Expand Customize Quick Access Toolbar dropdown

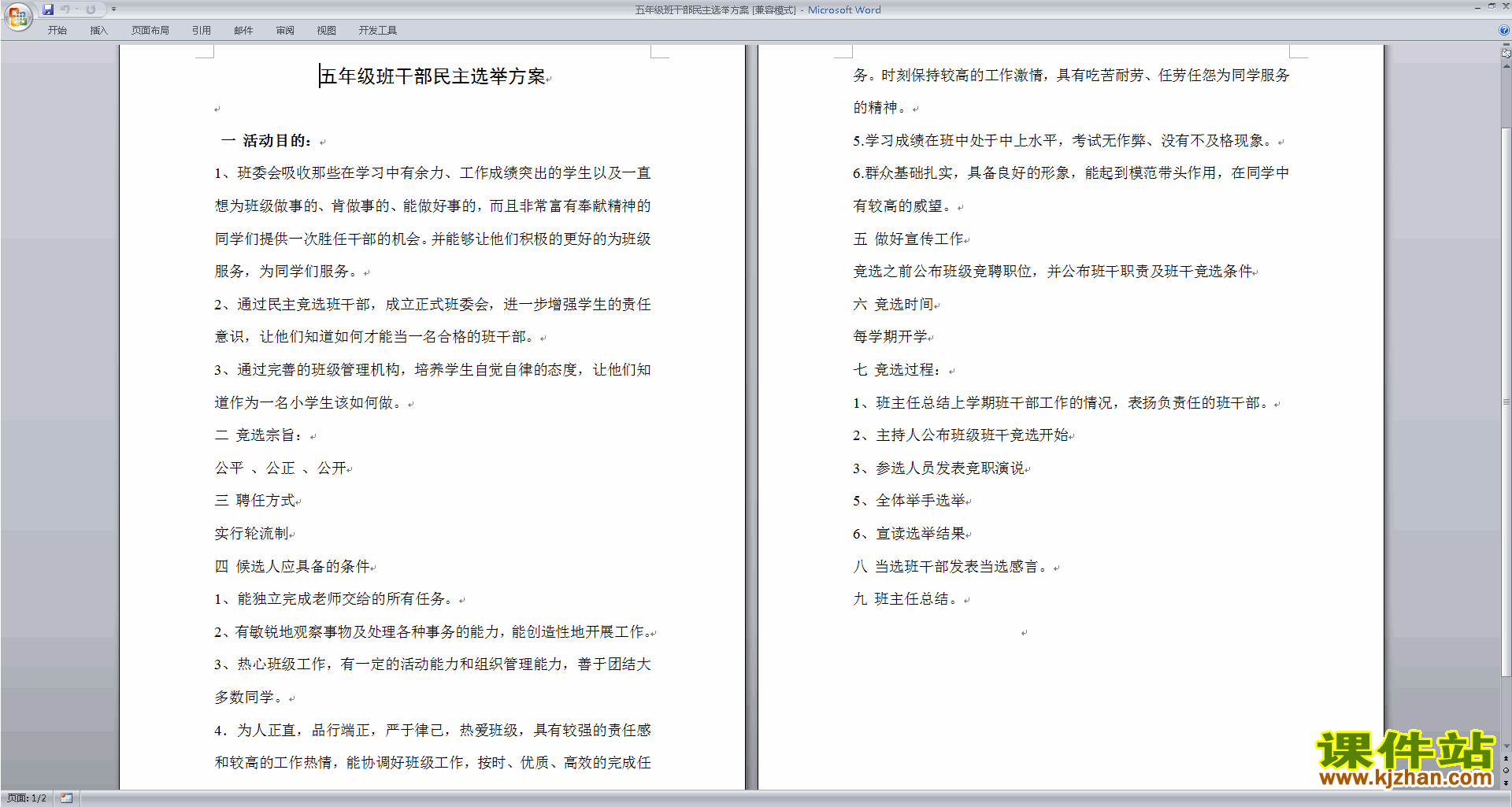113,9
